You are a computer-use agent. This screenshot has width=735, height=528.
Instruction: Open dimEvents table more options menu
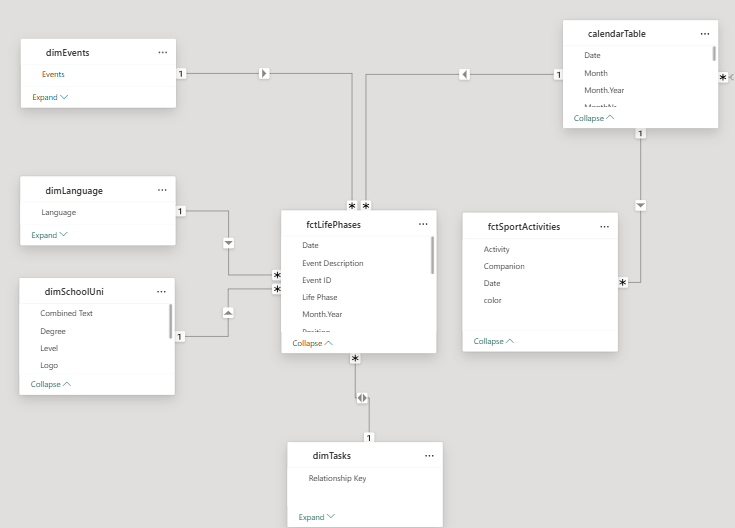coord(163,53)
